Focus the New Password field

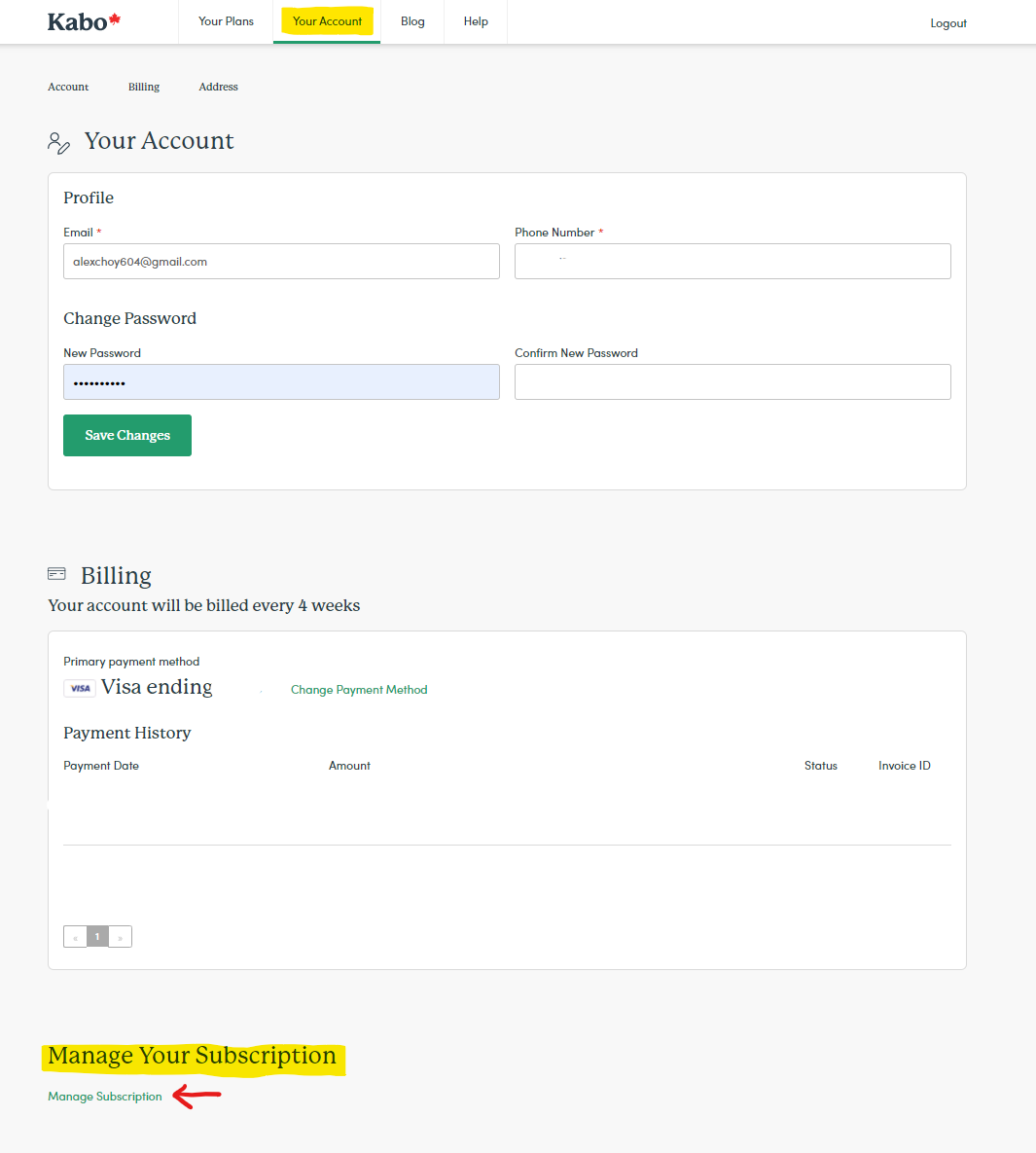pos(281,382)
